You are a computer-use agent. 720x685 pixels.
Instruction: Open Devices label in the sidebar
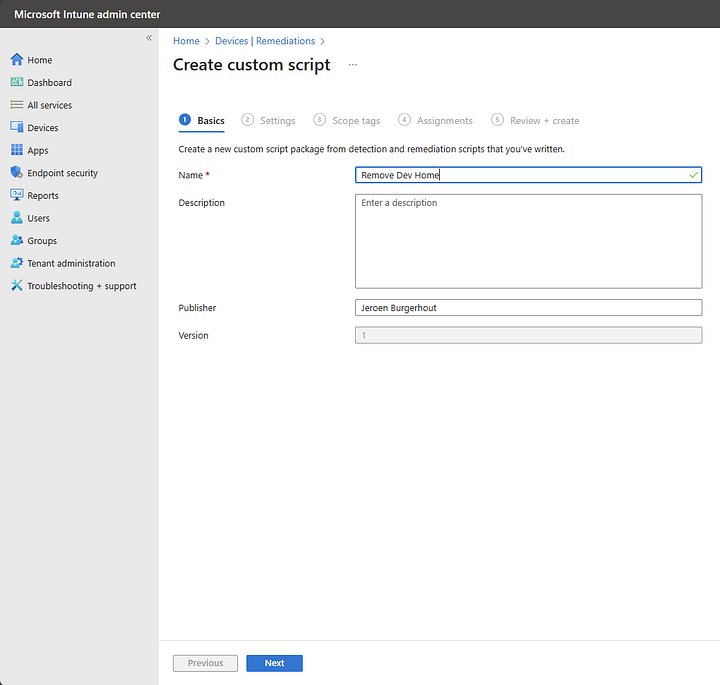click(43, 128)
